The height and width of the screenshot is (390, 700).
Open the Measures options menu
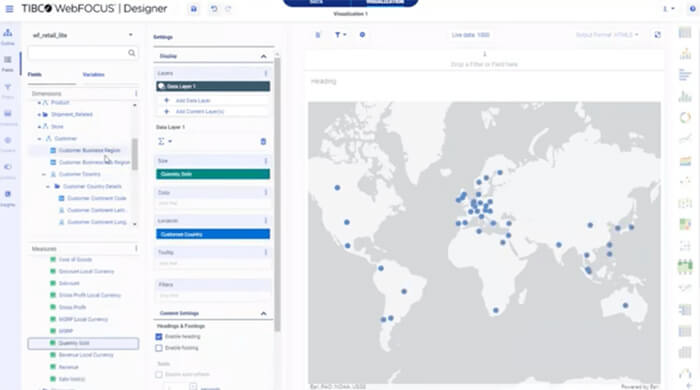click(136, 249)
